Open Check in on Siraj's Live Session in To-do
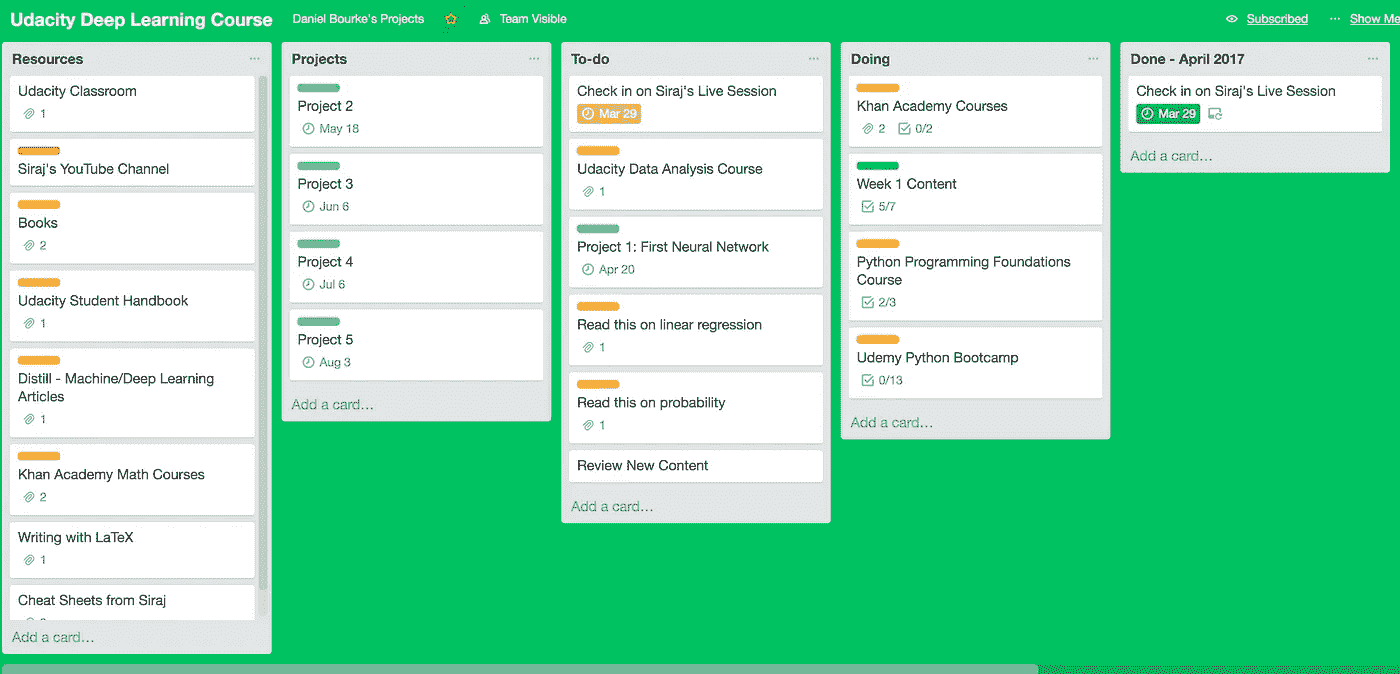This screenshot has width=1400, height=674. 696,103
